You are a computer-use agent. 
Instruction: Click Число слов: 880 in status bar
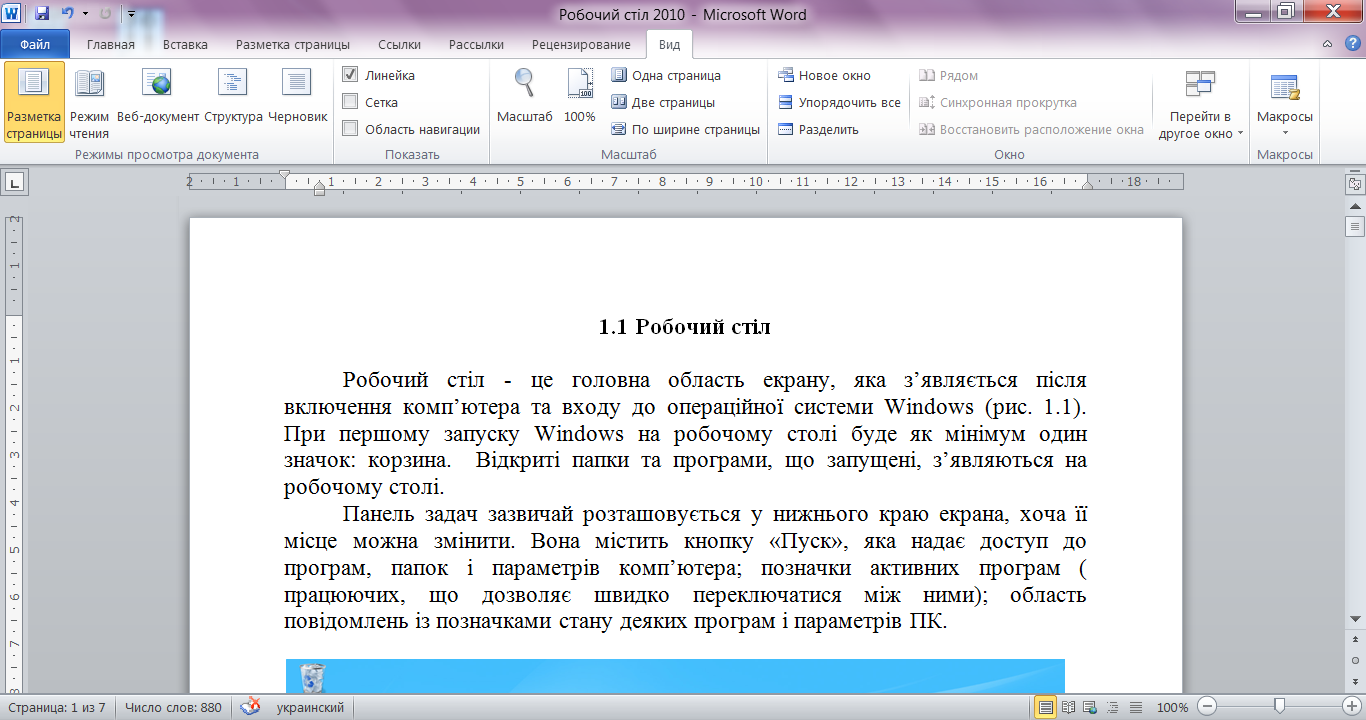point(173,707)
